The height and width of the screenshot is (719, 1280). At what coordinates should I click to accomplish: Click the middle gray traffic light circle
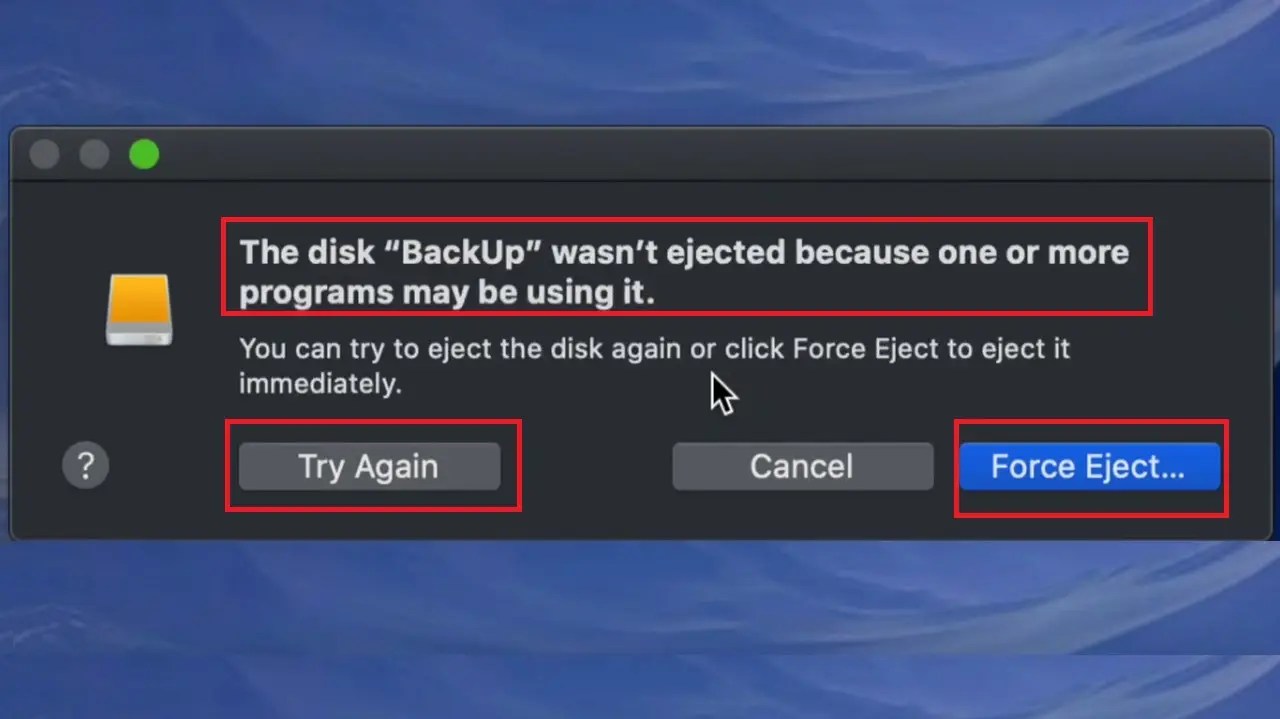point(95,154)
